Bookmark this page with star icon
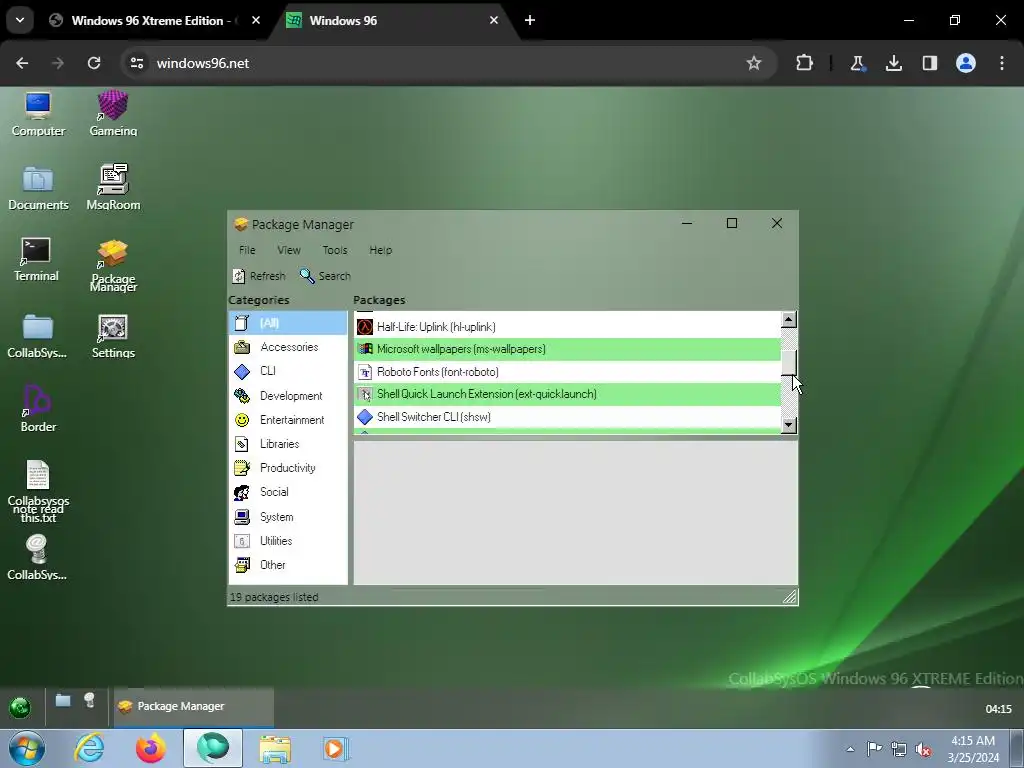 754,63
